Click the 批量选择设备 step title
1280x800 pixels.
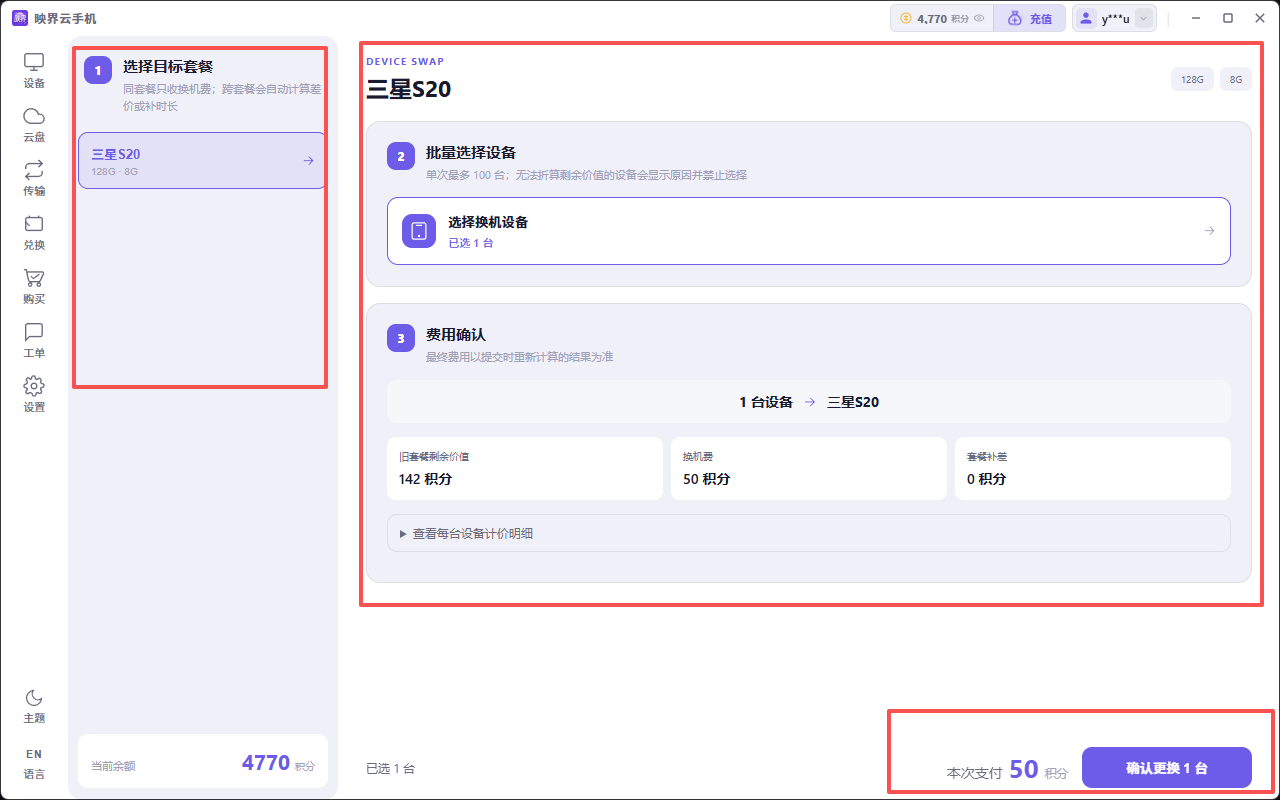(x=471, y=153)
